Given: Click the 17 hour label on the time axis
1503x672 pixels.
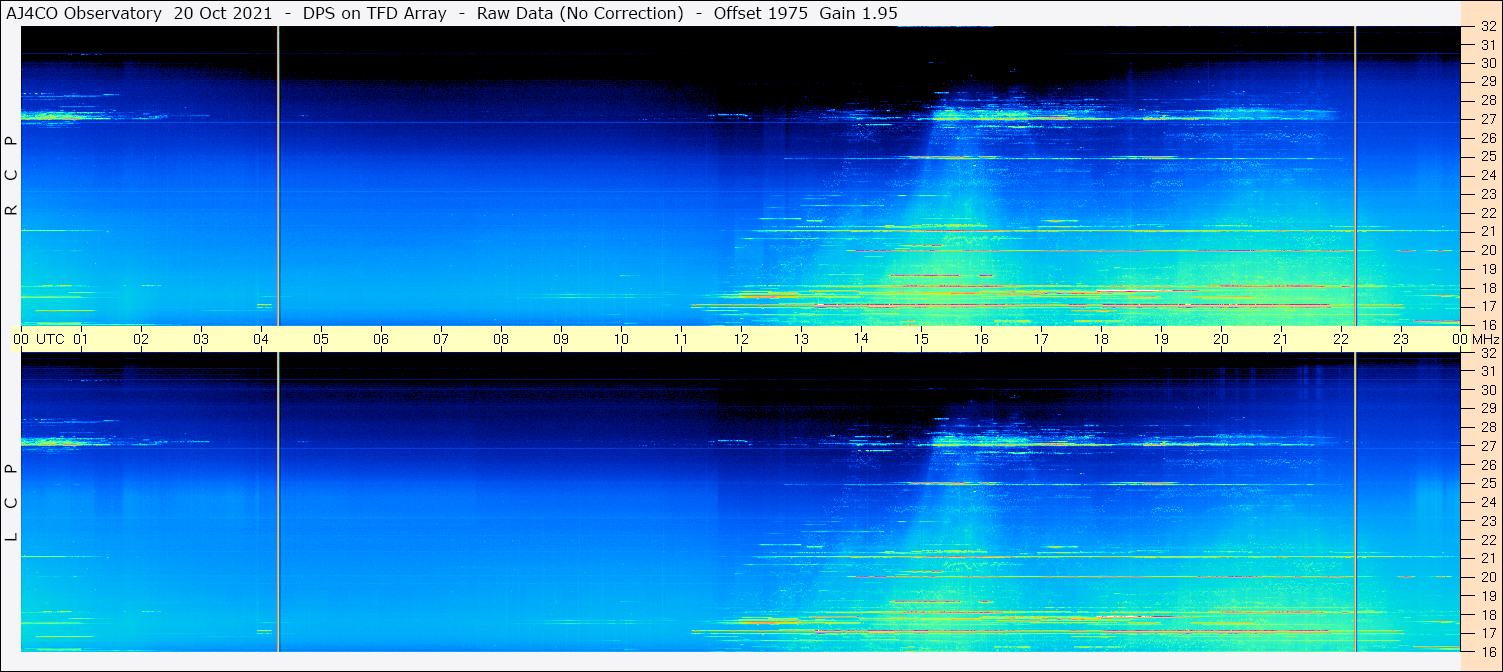Looking at the screenshot, I should (1041, 339).
